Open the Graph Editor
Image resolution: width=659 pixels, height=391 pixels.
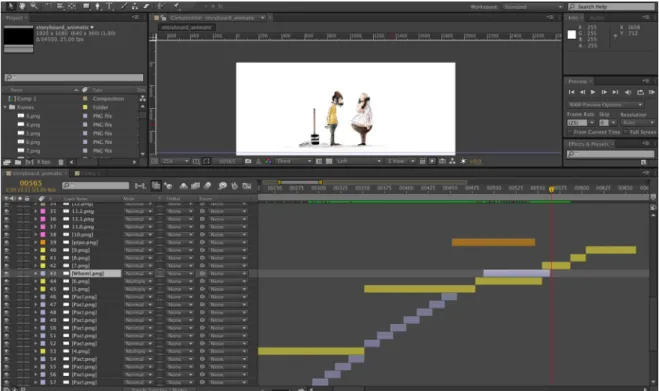[247, 185]
